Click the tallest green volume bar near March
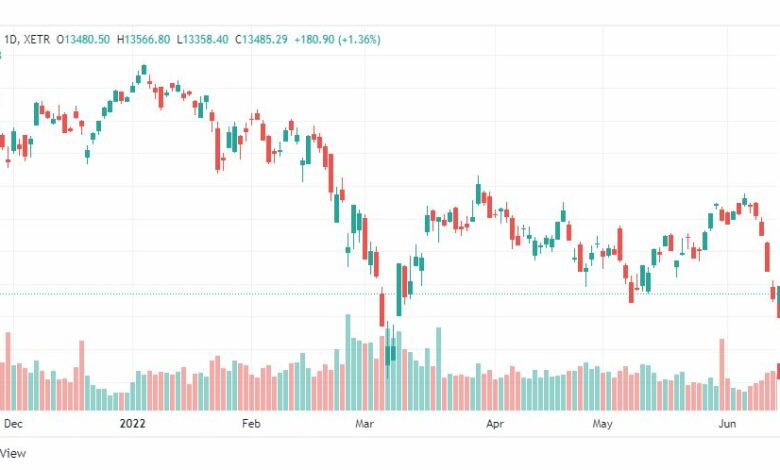The image size is (780, 470). point(348,362)
